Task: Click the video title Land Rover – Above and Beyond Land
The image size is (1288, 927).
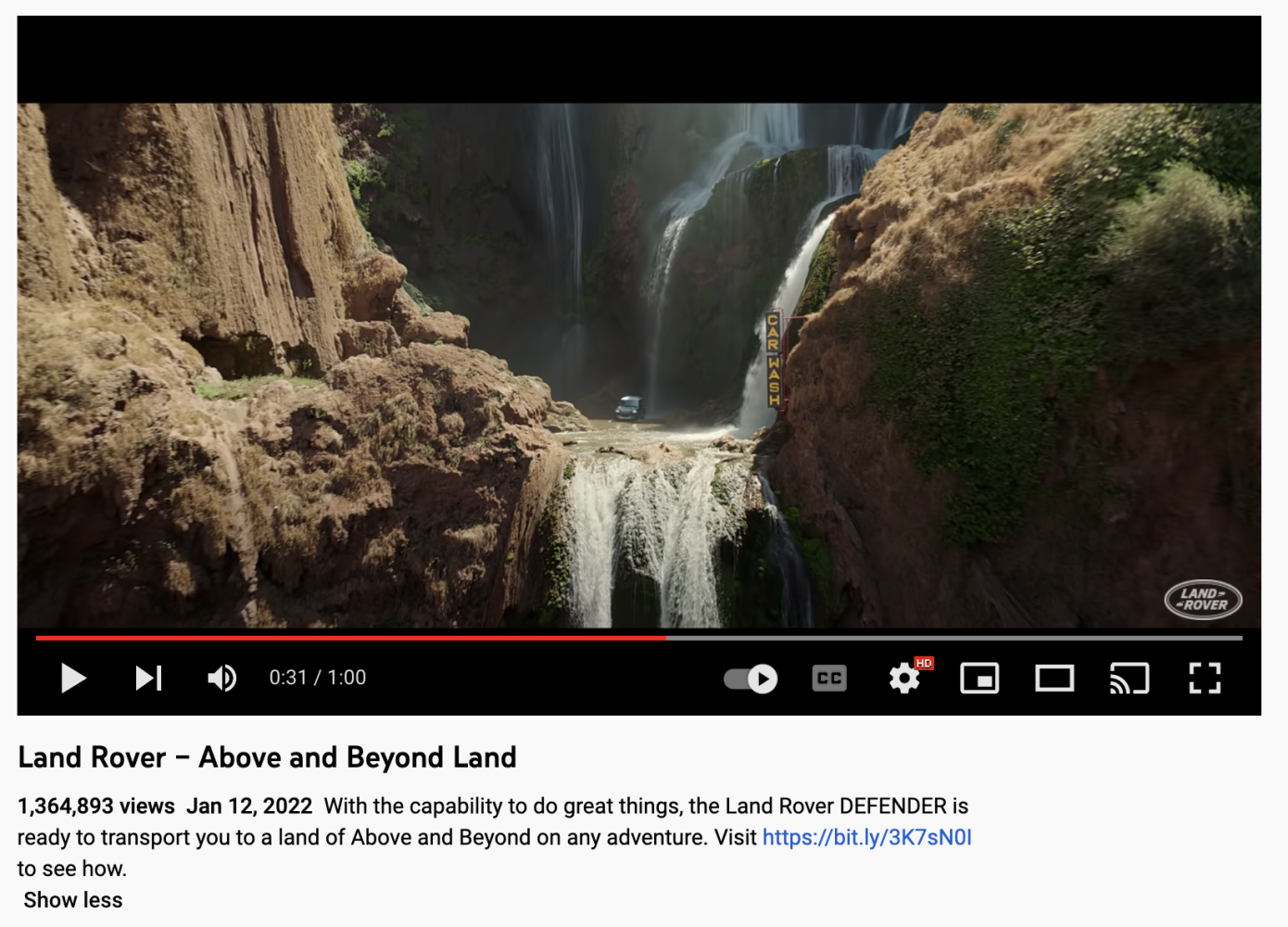Action: point(267,757)
